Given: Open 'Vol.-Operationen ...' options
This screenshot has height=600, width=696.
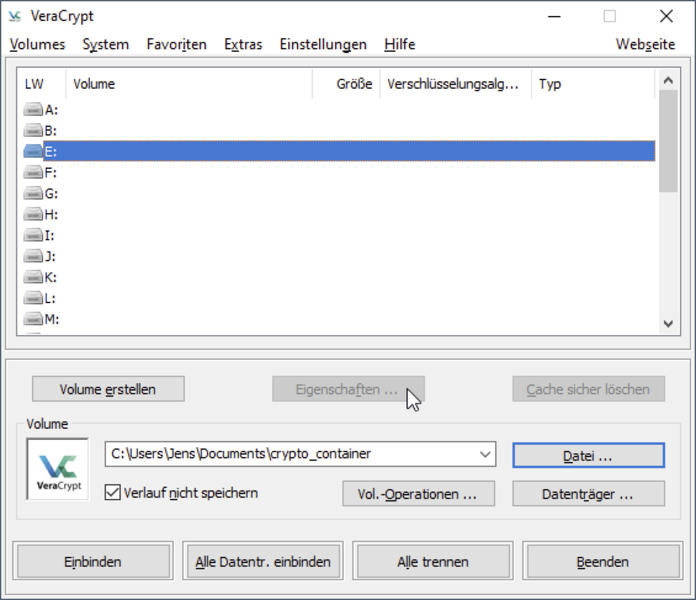Looking at the screenshot, I should [418, 494].
